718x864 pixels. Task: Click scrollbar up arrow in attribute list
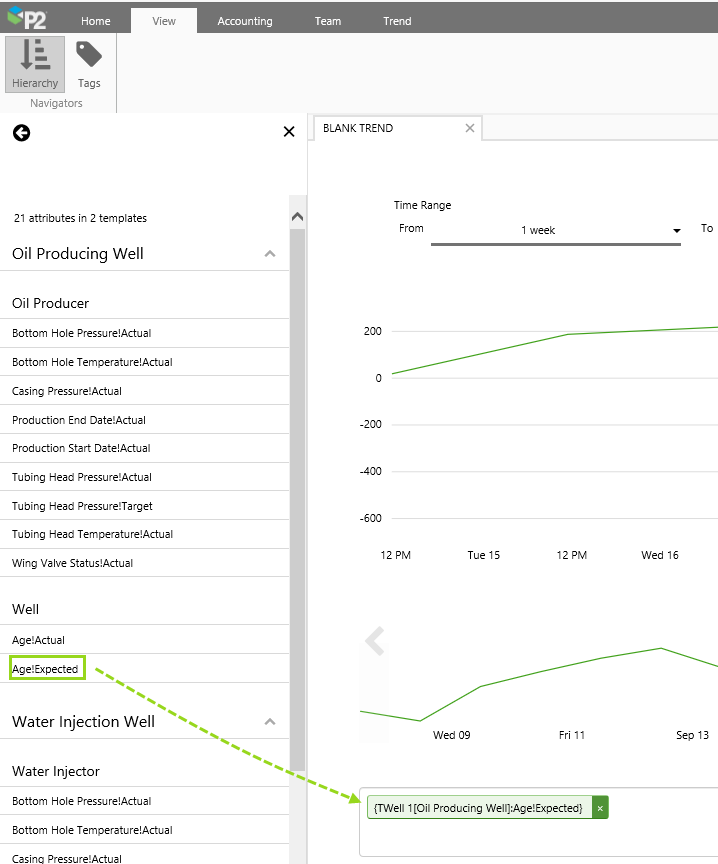296,217
